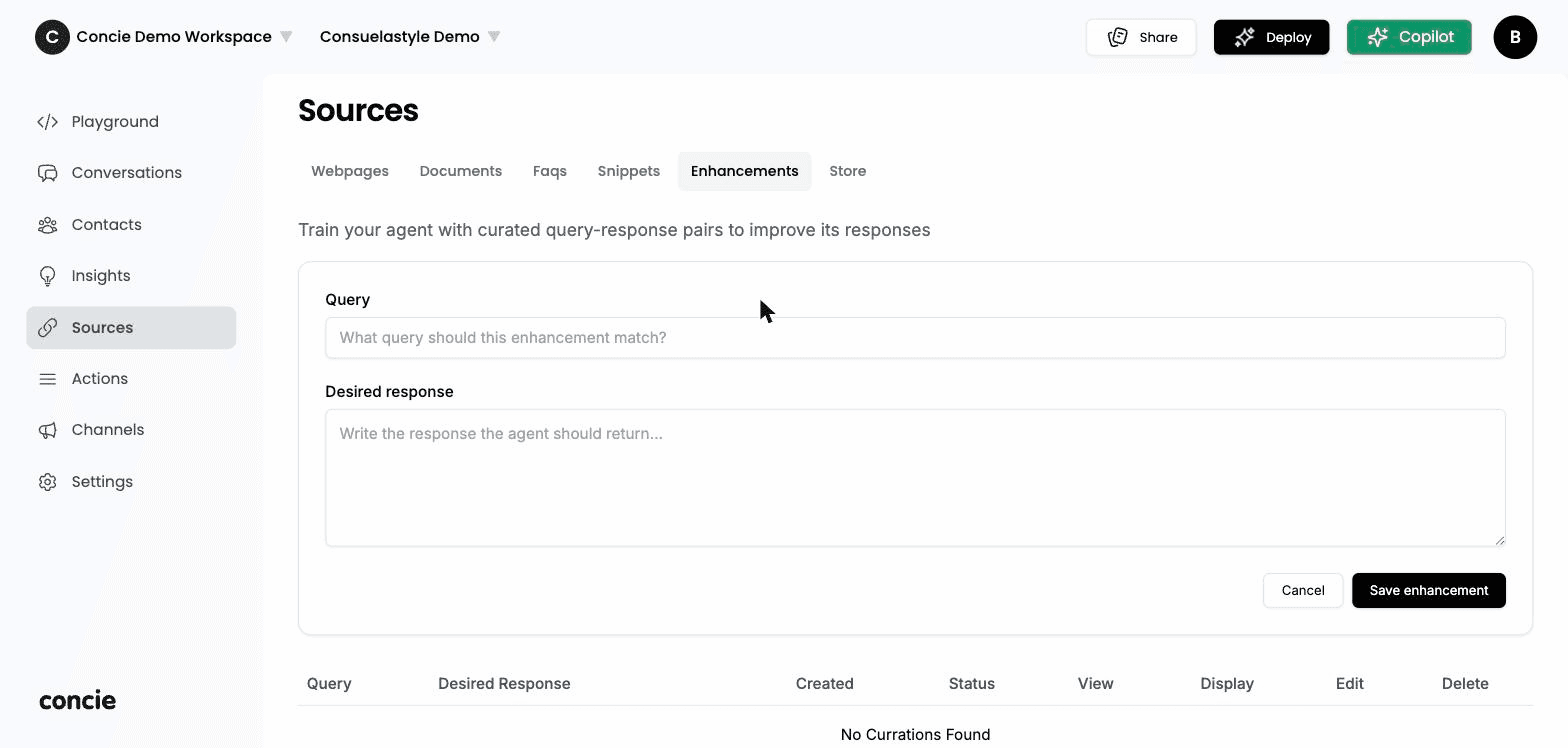1568x748 pixels.
Task: Click the text area resize handle
Action: [x=1499, y=540]
